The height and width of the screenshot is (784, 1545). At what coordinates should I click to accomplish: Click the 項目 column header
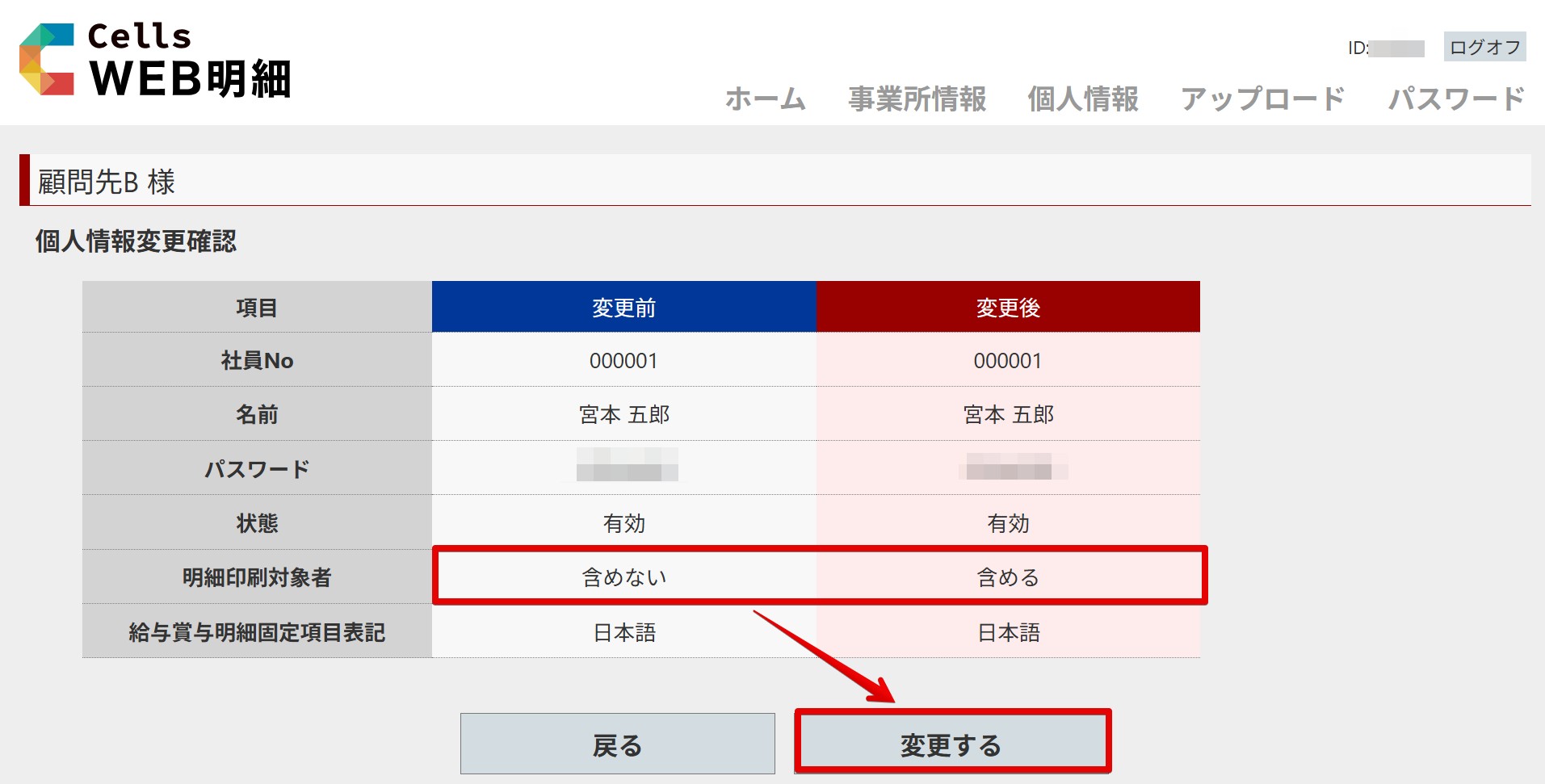pos(257,308)
